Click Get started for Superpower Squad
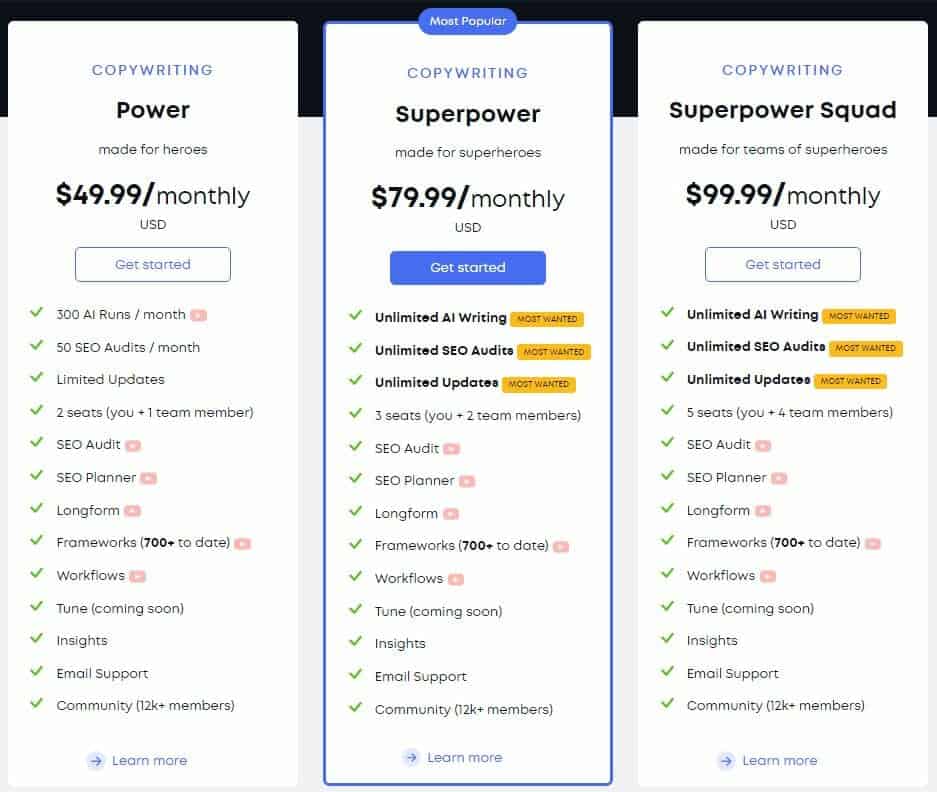The image size is (937, 792). click(783, 264)
